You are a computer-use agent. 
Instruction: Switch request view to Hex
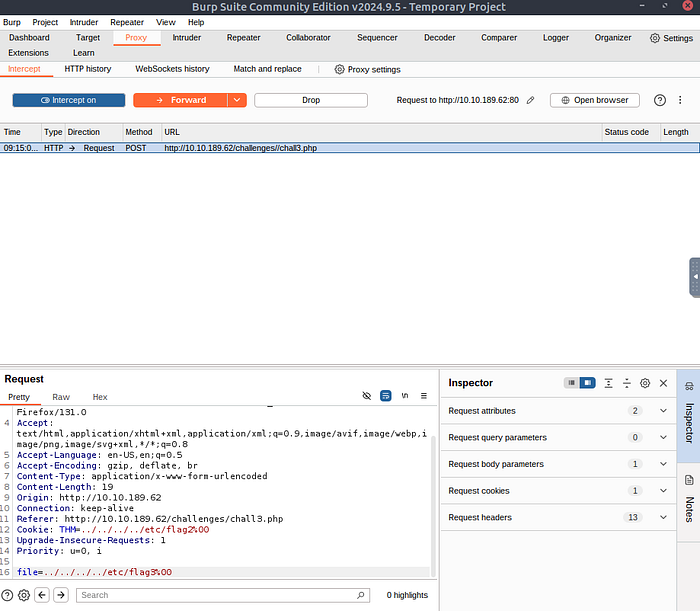(x=100, y=397)
